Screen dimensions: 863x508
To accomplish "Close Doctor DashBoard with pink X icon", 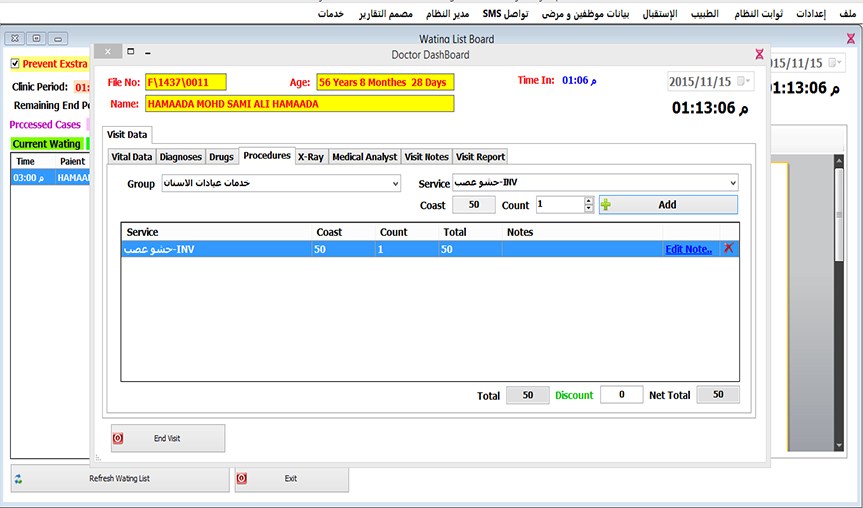I will 759,54.
